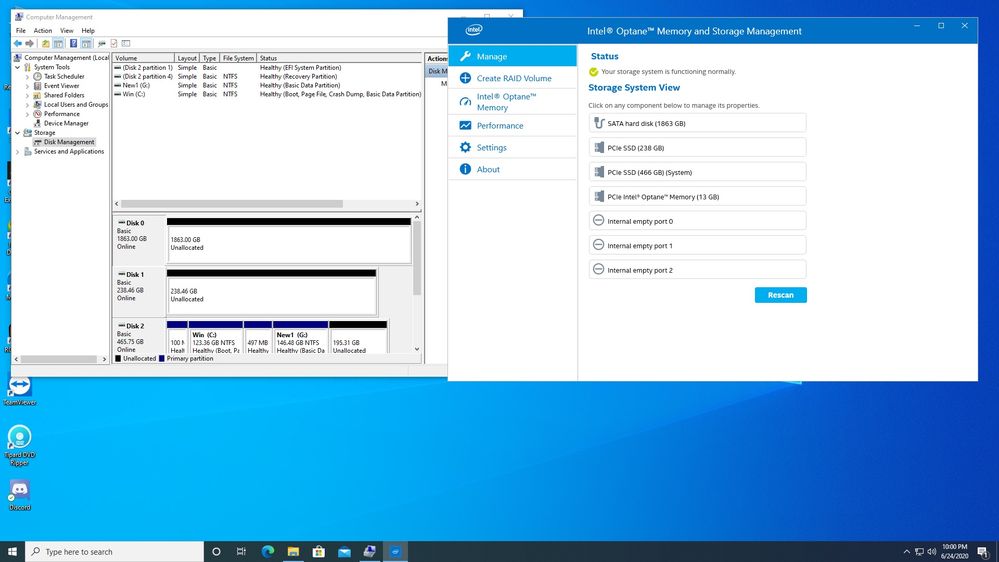Open Microsoft Edge from the taskbar
Screen dimensions: 999x562
tap(268, 551)
